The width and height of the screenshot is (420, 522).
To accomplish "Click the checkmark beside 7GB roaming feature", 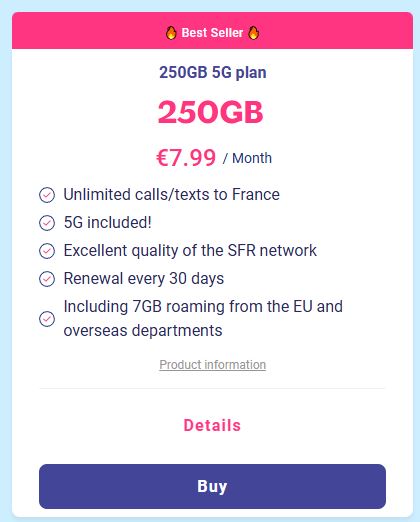I will (x=47, y=319).
